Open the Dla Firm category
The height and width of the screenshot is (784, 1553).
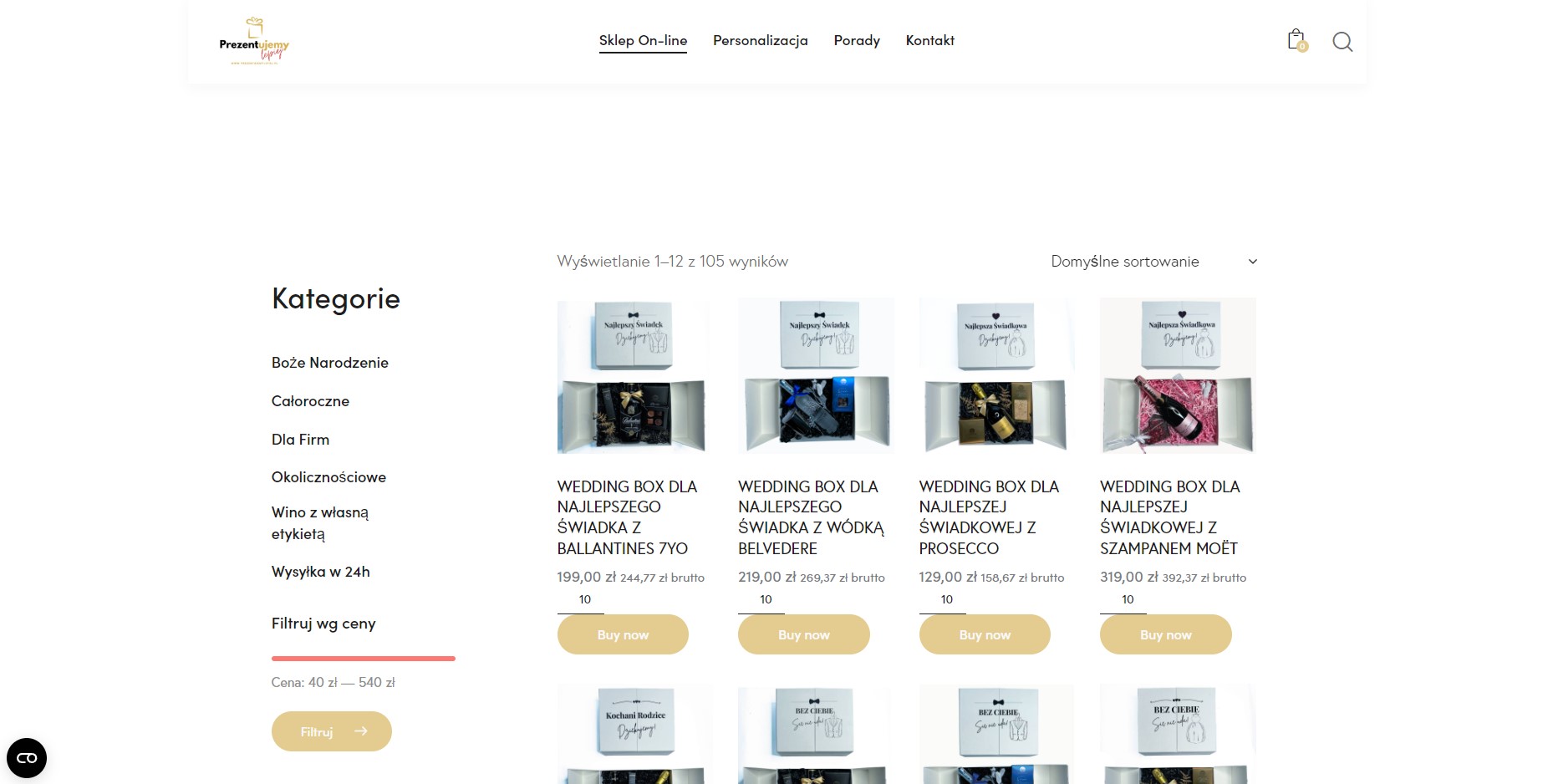pyautogui.click(x=300, y=440)
